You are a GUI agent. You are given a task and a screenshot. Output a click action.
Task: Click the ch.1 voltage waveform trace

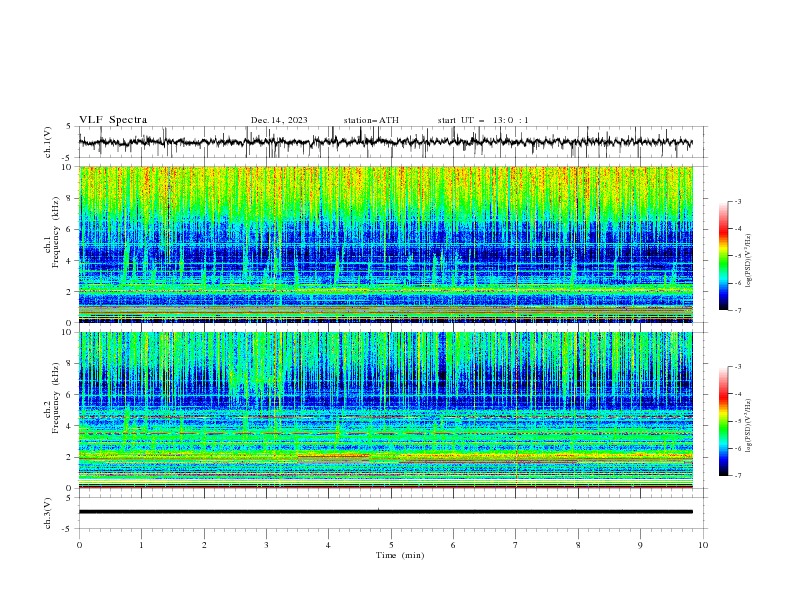[385, 142]
